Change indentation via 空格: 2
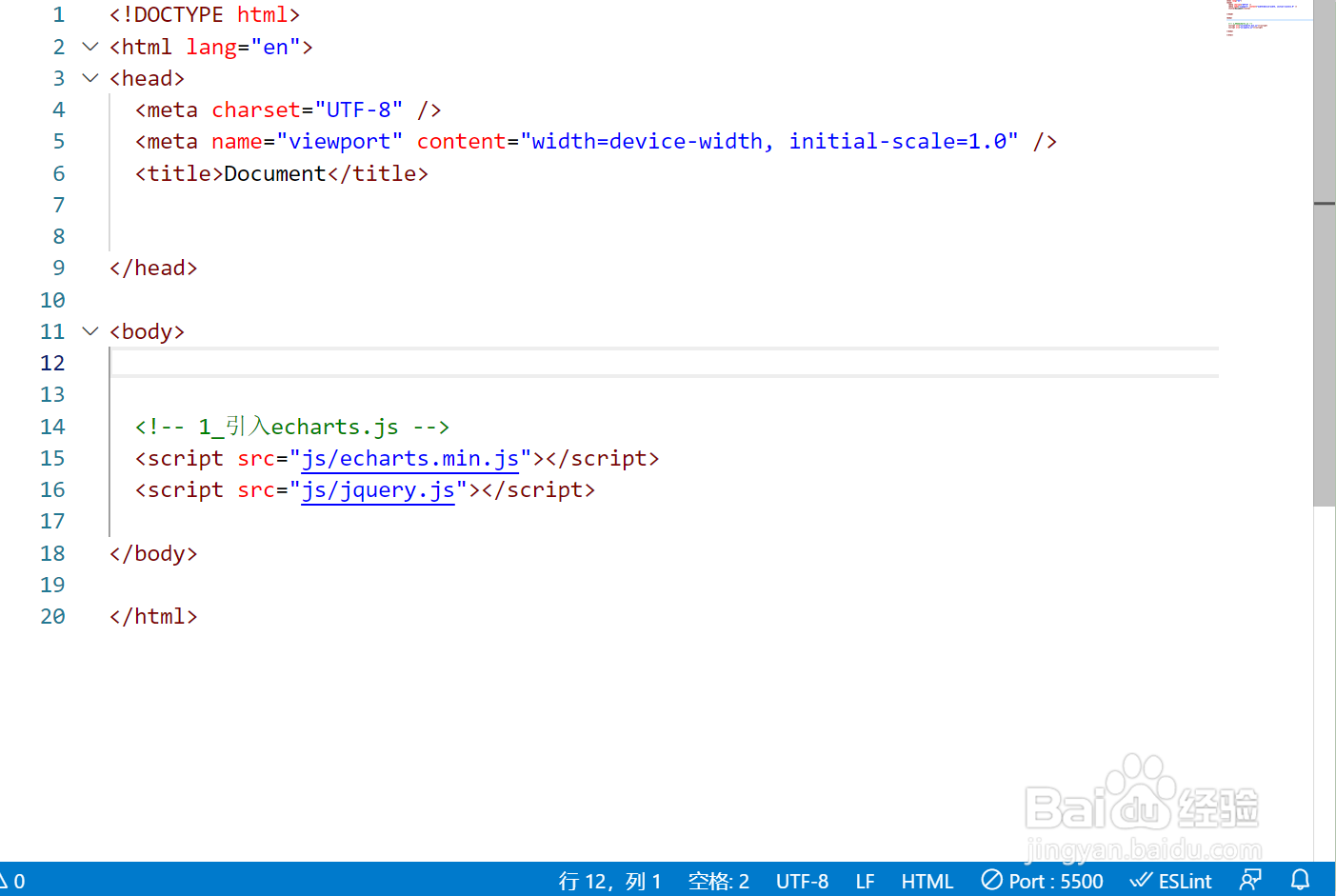This screenshot has width=1336, height=896. [719, 881]
